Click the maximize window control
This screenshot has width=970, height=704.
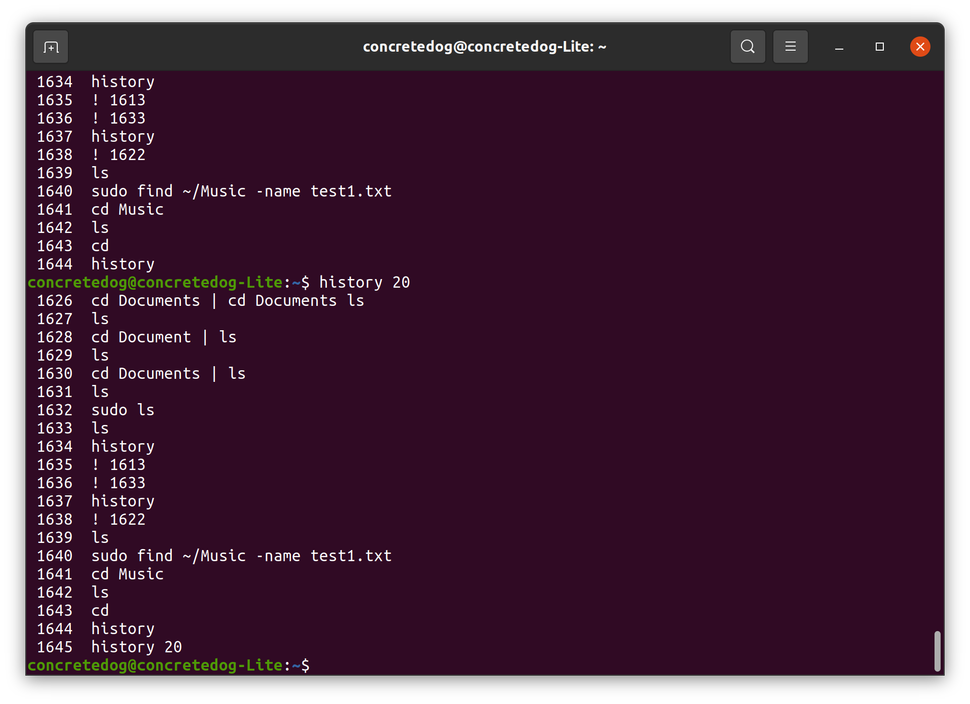click(881, 48)
